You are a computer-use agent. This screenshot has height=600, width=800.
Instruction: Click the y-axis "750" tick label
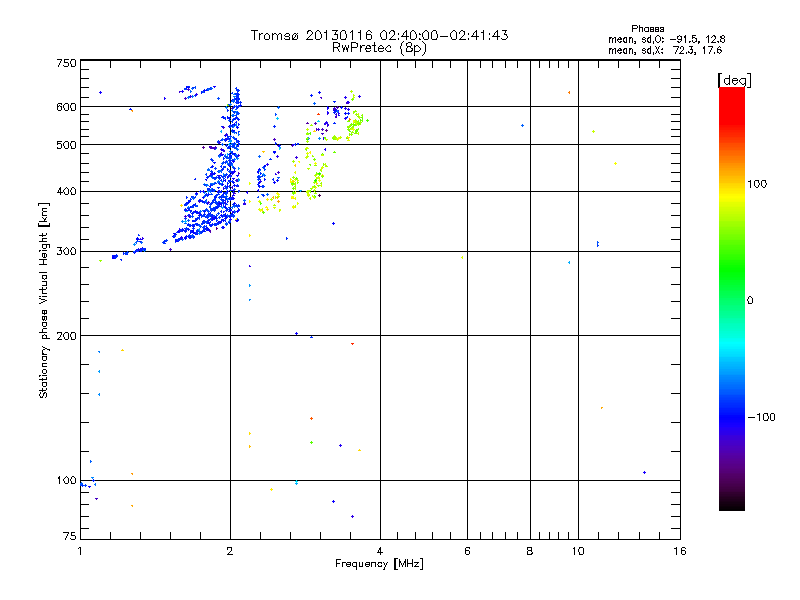(x=66, y=63)
